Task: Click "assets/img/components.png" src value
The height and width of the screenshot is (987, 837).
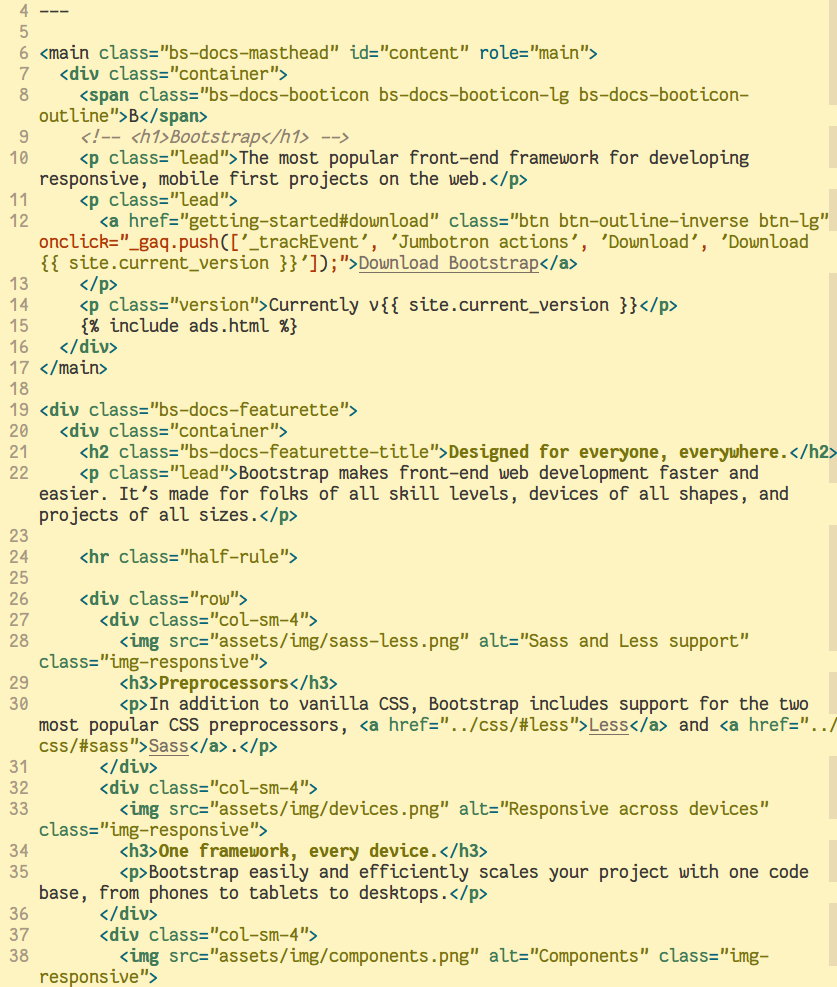Action: tap(344, 956)
